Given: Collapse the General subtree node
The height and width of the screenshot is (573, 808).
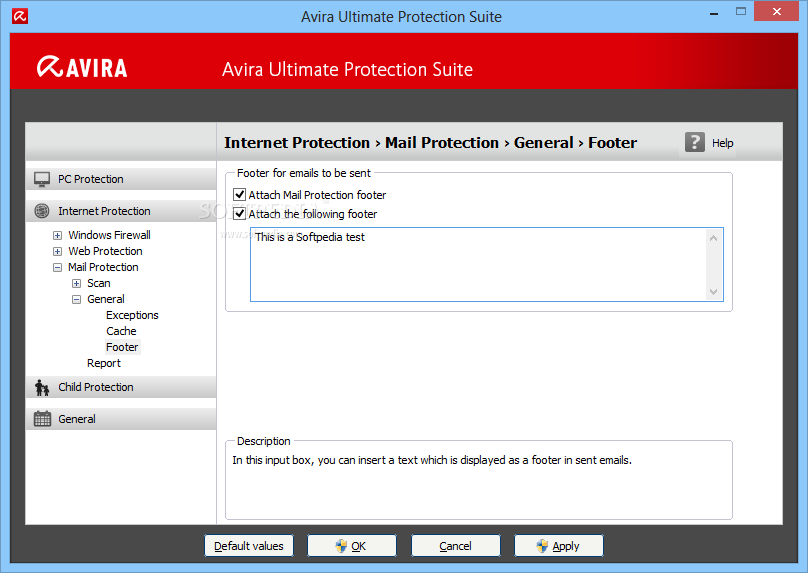Looking at the screenshot, I should click(76, 299).
